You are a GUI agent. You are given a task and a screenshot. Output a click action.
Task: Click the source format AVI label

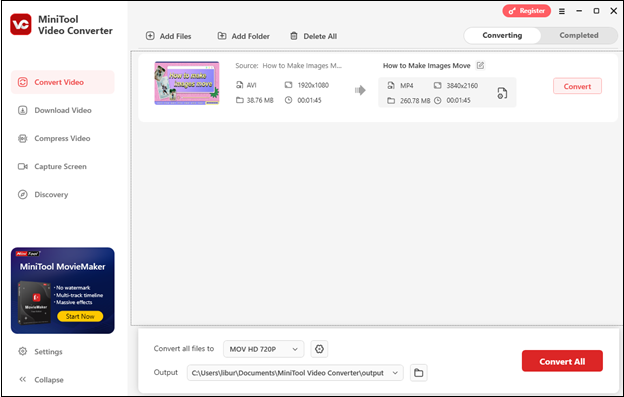click(x=252, y=85)
